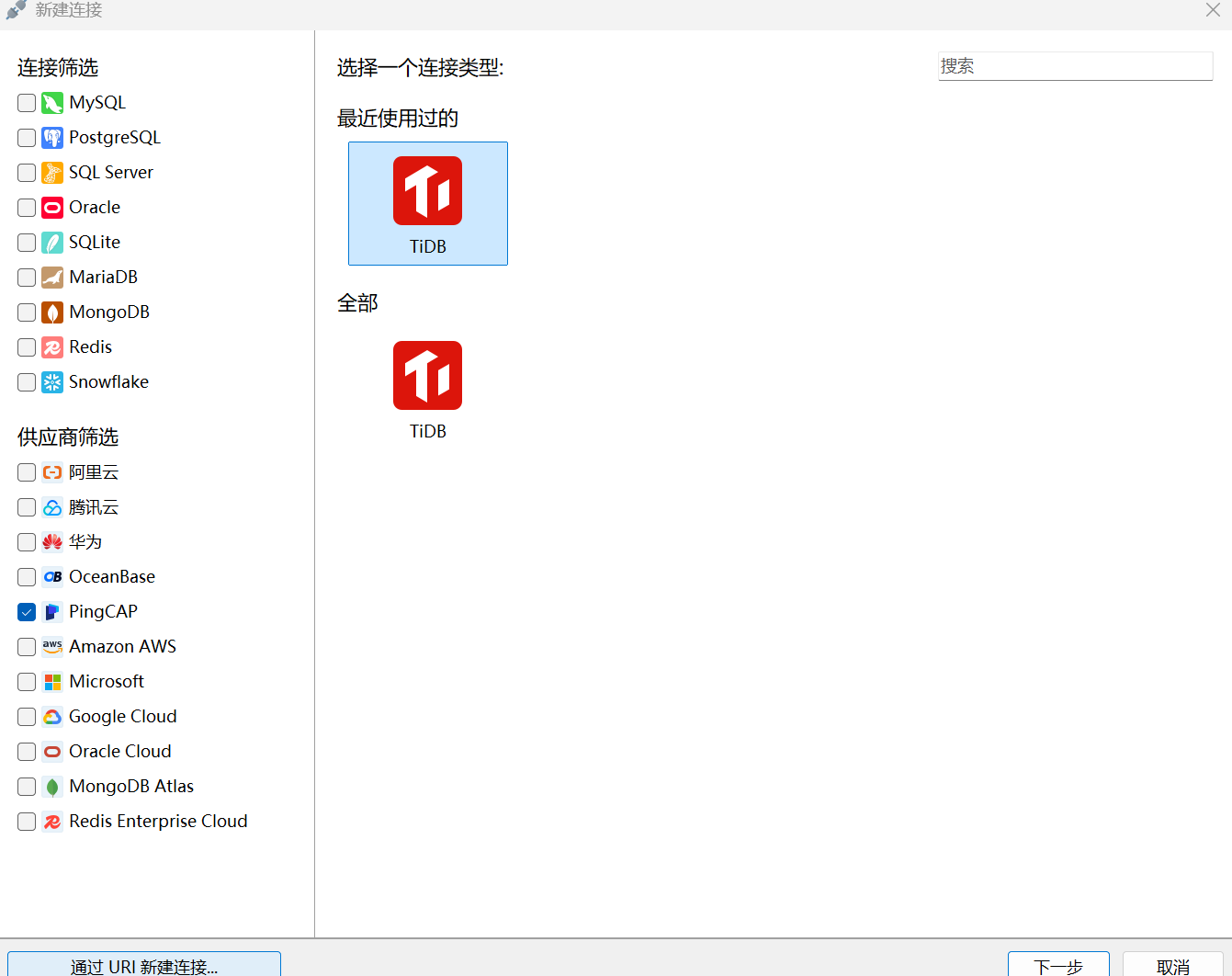Click the 取消 button
The width and height of the screenshot is (1232, 976).
pyautogui.click(x=1172, y=965)
